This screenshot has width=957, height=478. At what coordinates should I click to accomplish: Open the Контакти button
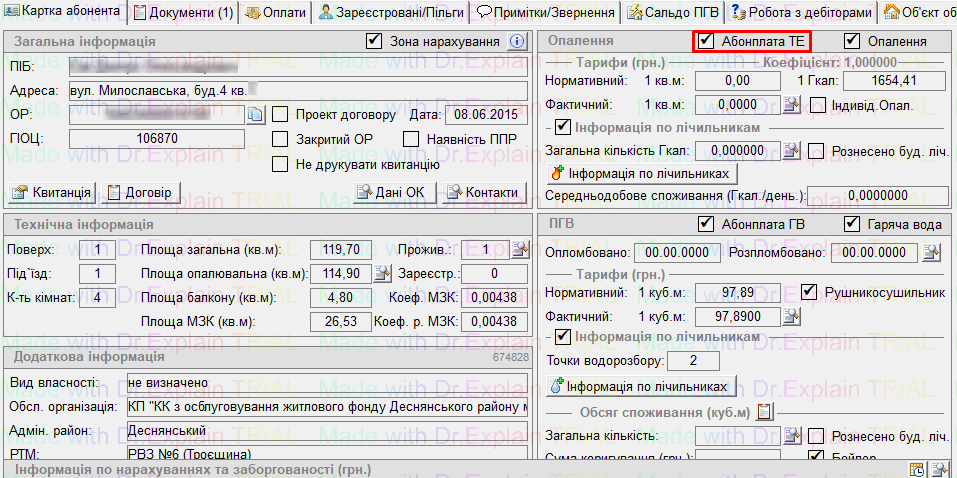pyautogui.click(x=482, y=192)
